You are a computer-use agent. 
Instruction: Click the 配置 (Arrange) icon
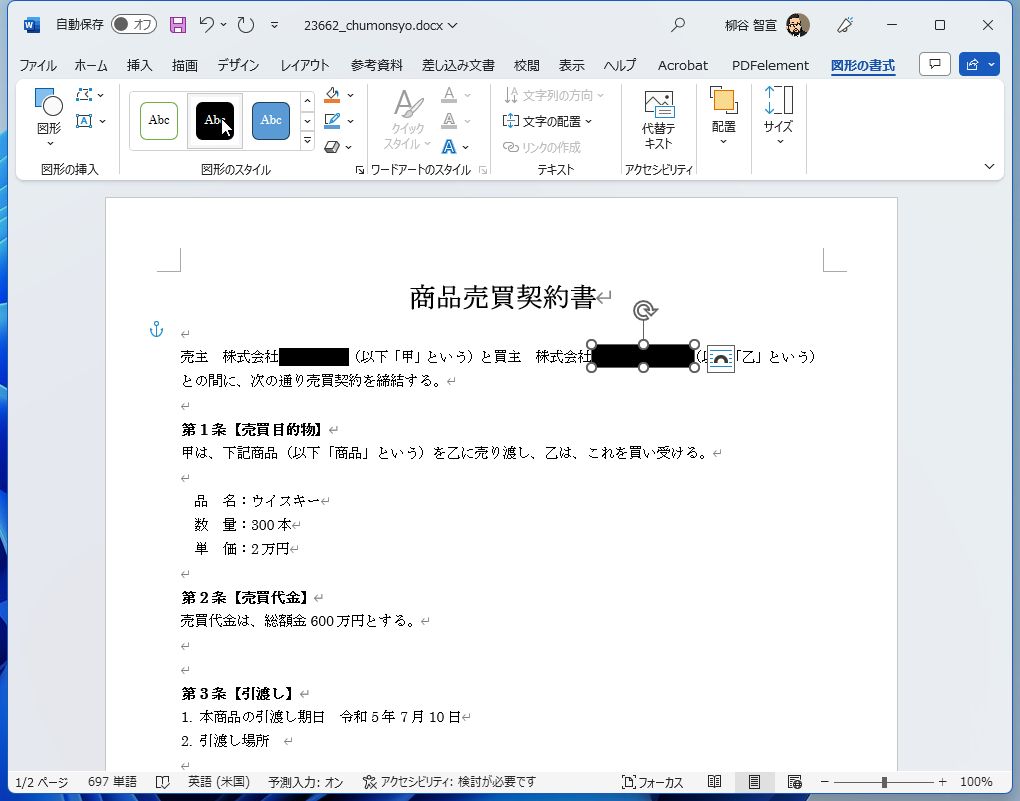(x=722, y=113)
